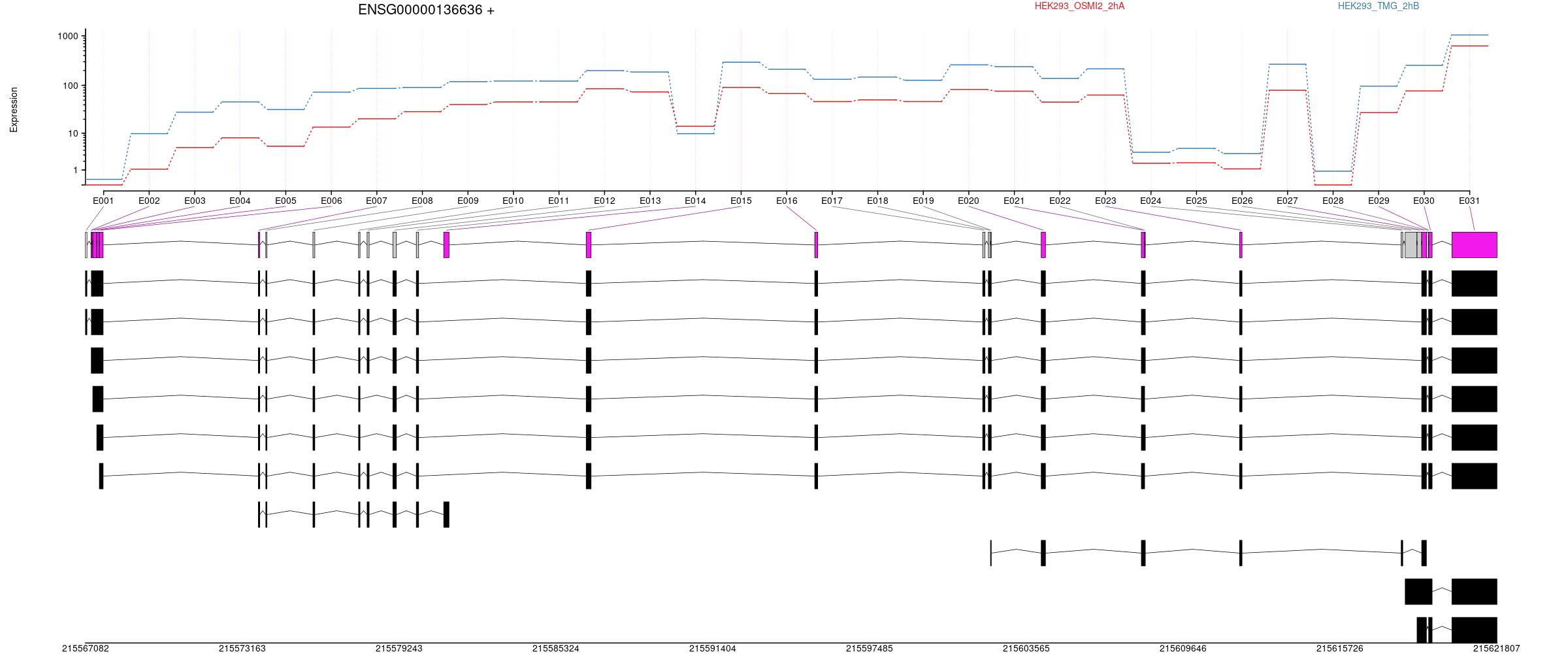The height and width of the screenshot is (660, 1568).
Task: Click exon label E003
Action: tap(195, 201)
